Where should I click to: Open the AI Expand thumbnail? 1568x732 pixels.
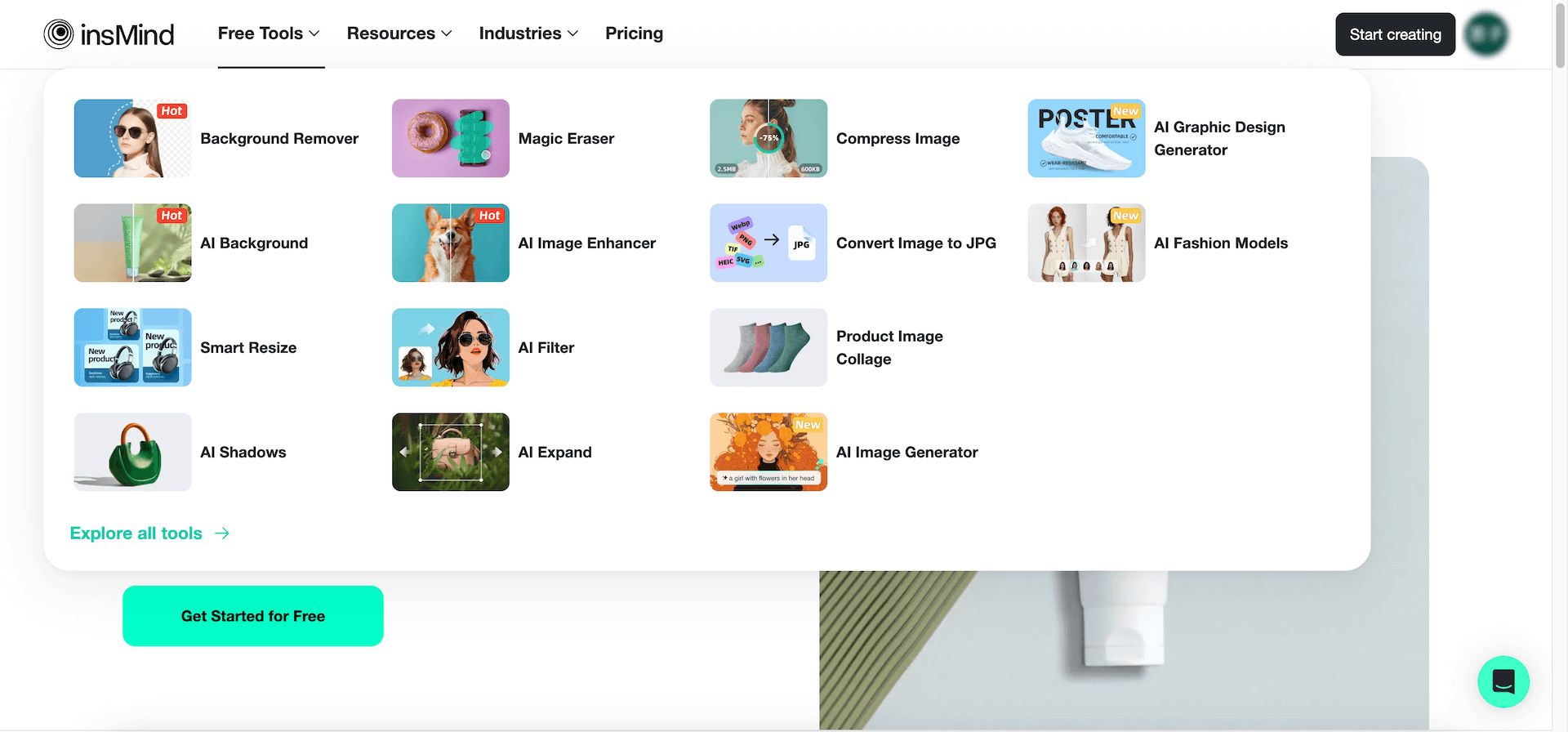(x=451, y=452)
